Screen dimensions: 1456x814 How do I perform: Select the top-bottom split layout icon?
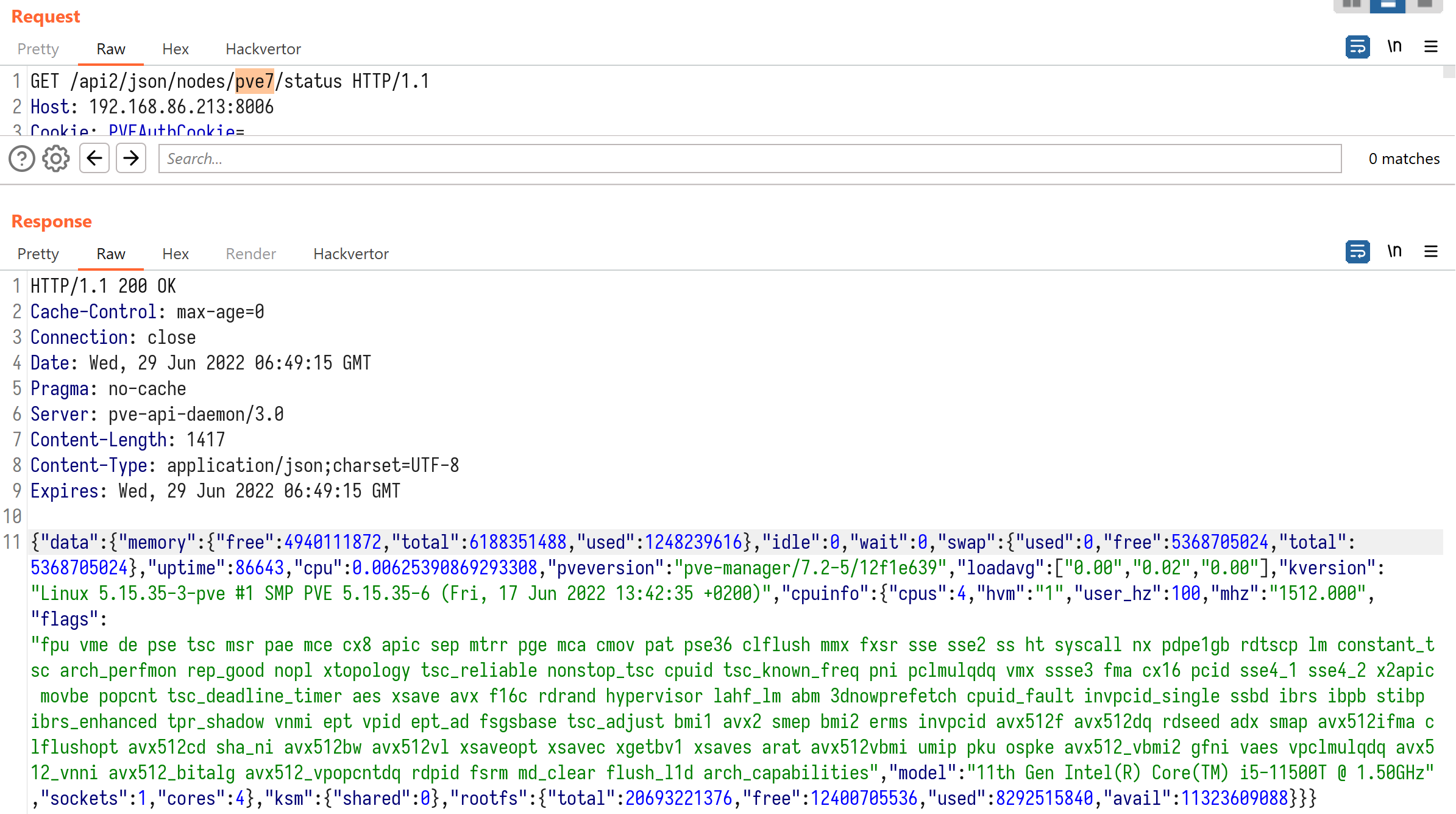(x=1388, y=5)
